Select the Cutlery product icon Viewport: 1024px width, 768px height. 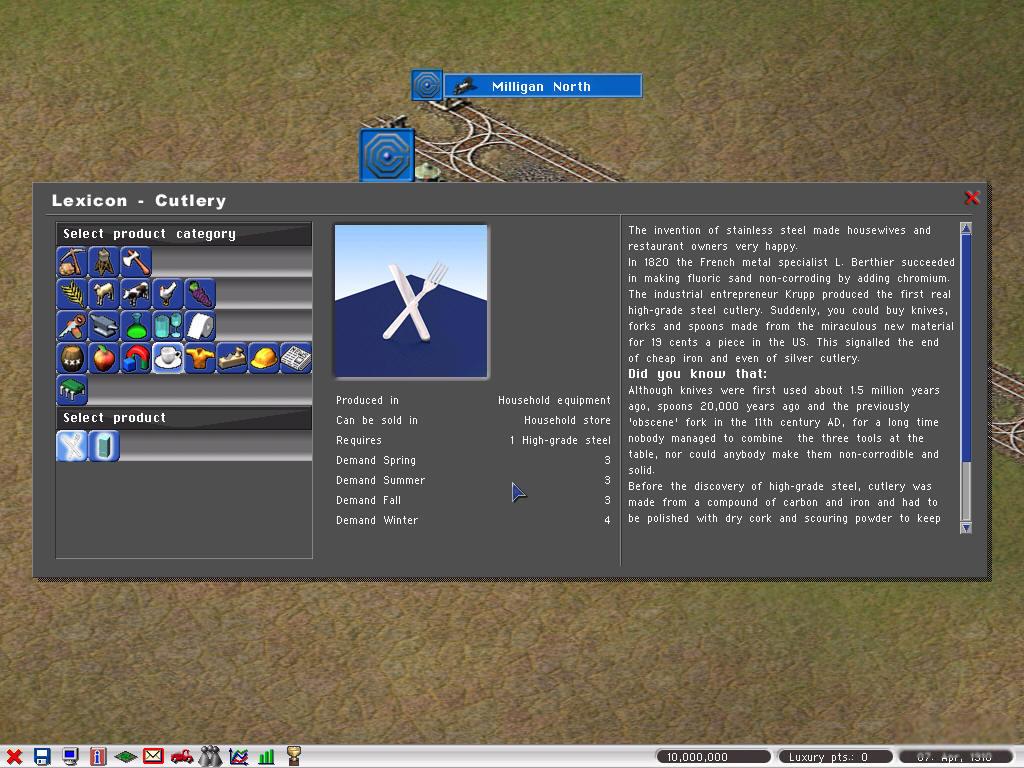72,446
